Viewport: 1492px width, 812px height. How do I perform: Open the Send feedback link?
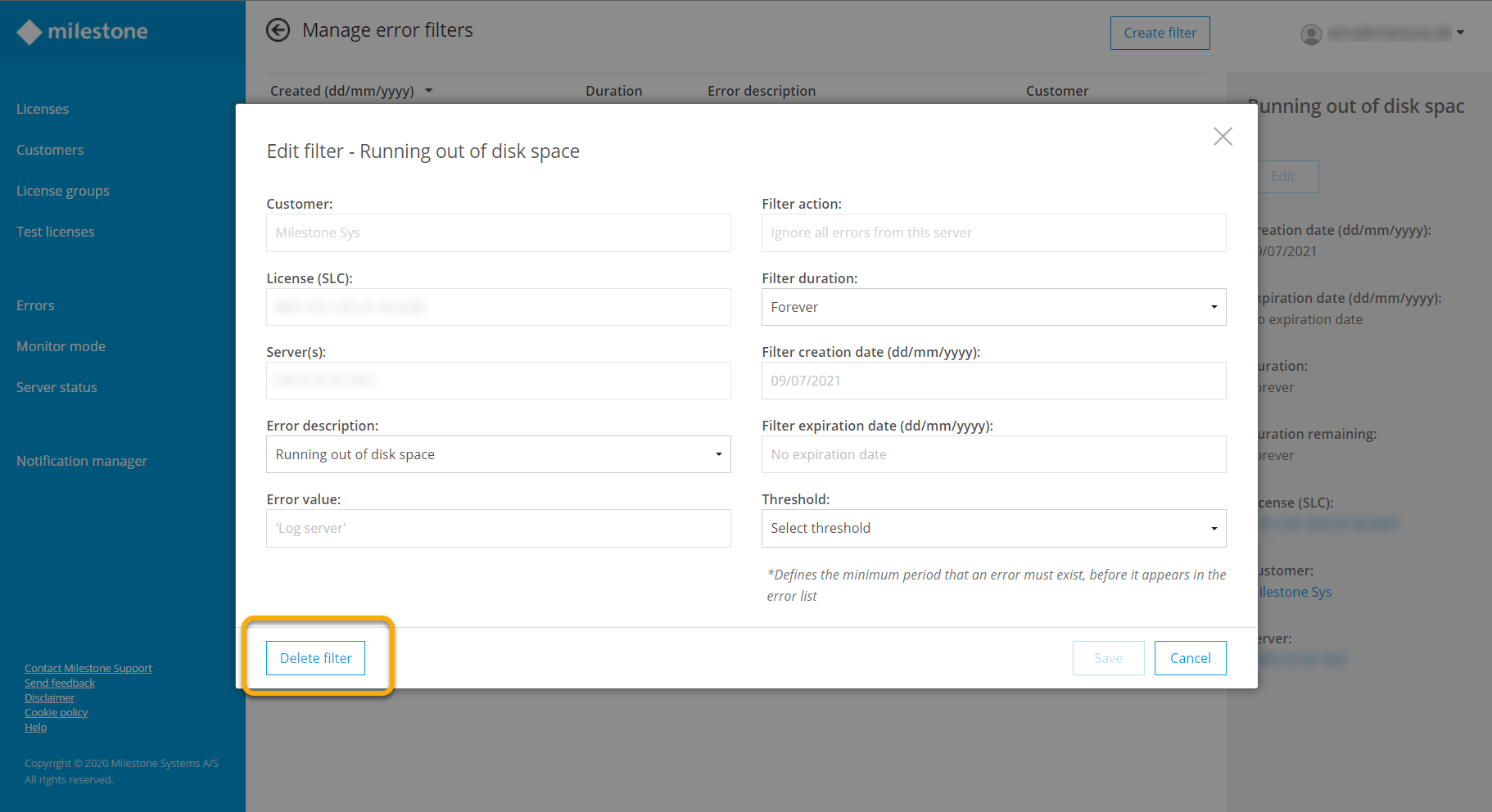point(59,683)
